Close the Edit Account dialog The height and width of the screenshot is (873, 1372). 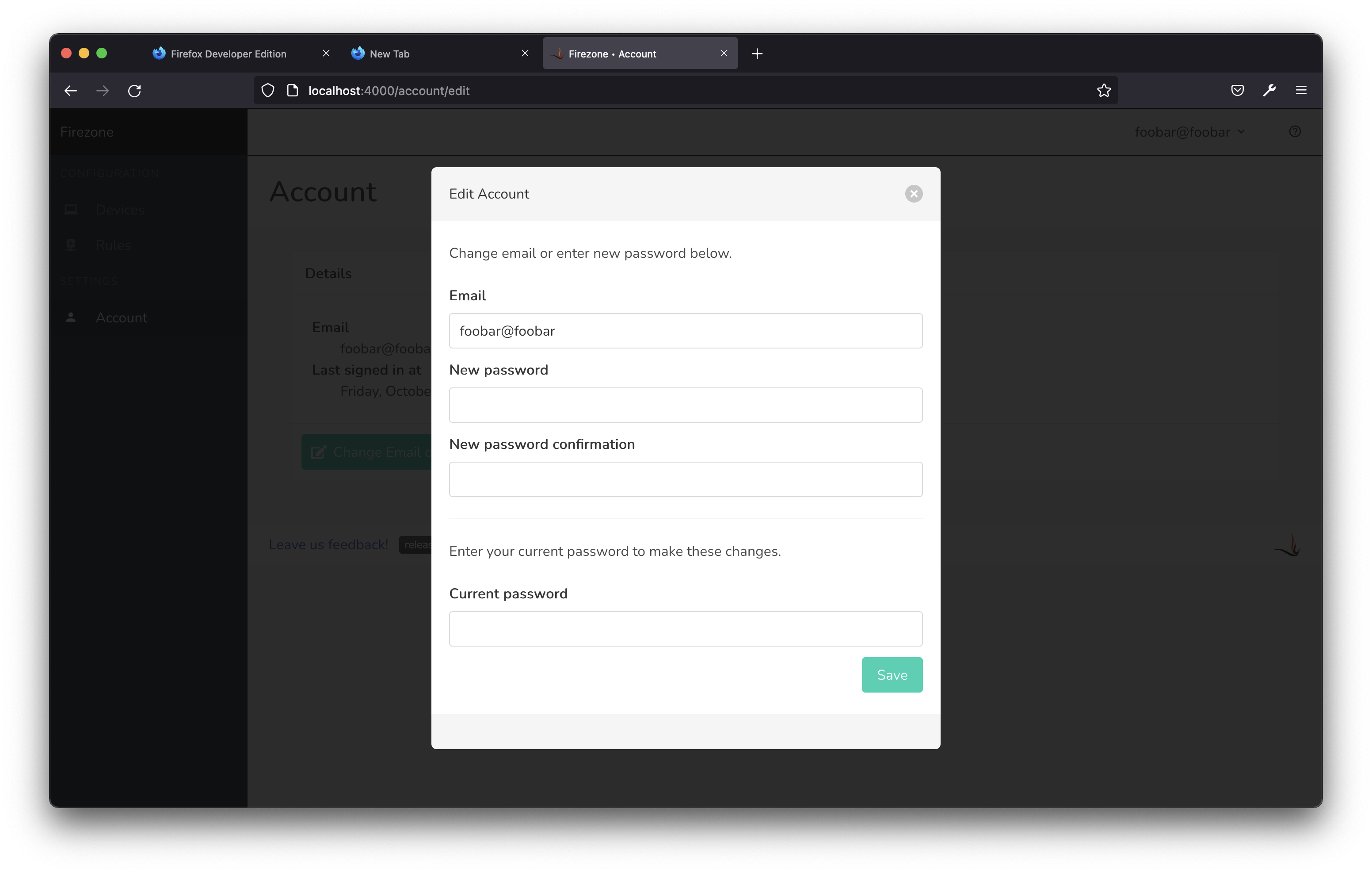tap(914, 193)
